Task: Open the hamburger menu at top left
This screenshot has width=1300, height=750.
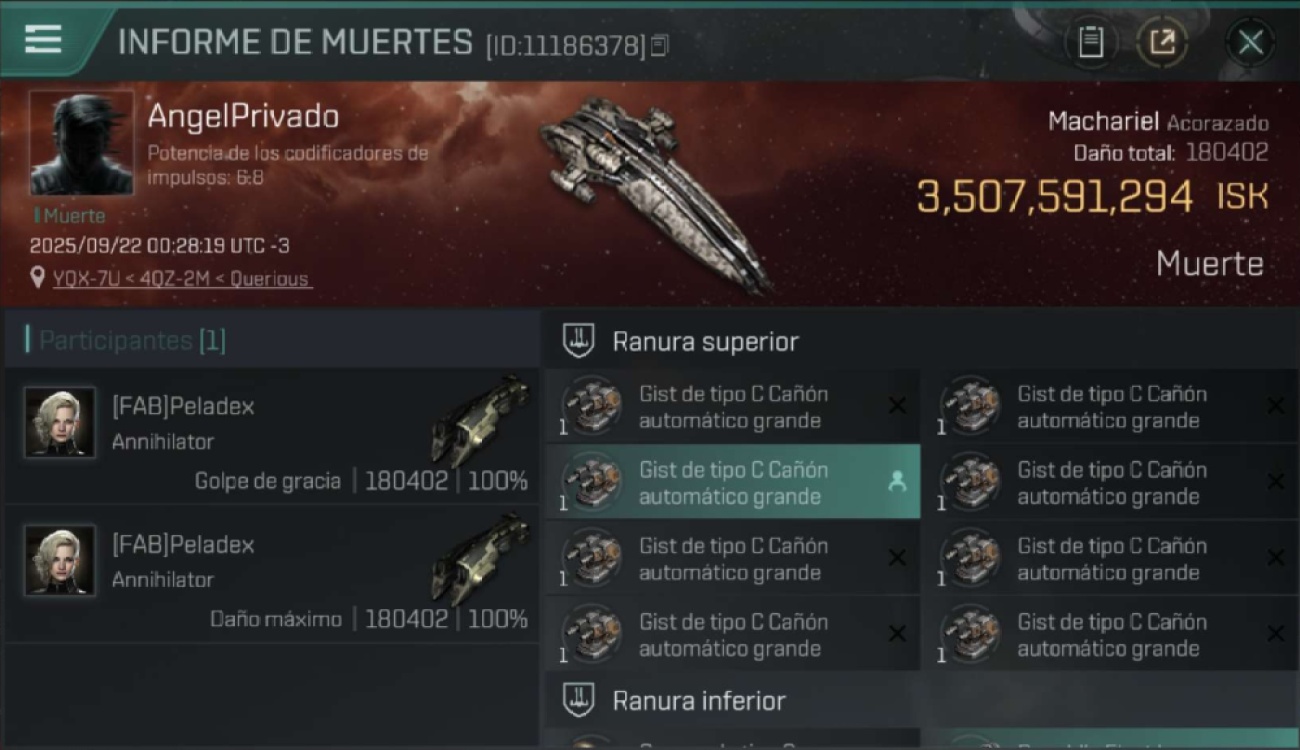Action: coord(43,40)
